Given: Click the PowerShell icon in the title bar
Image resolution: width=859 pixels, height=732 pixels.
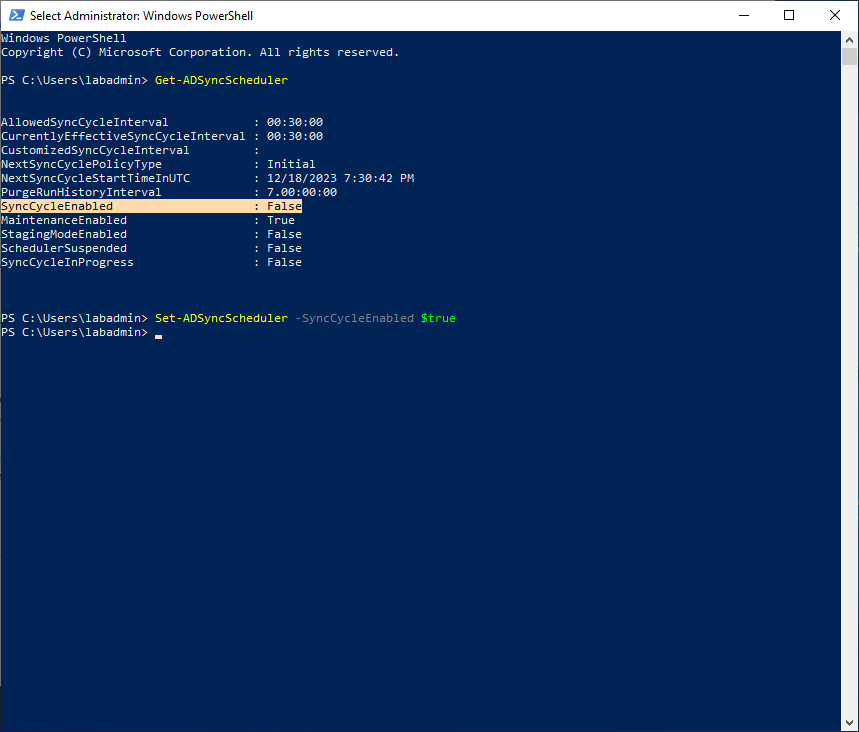Looking at the screenshot, I should point(15,15).
